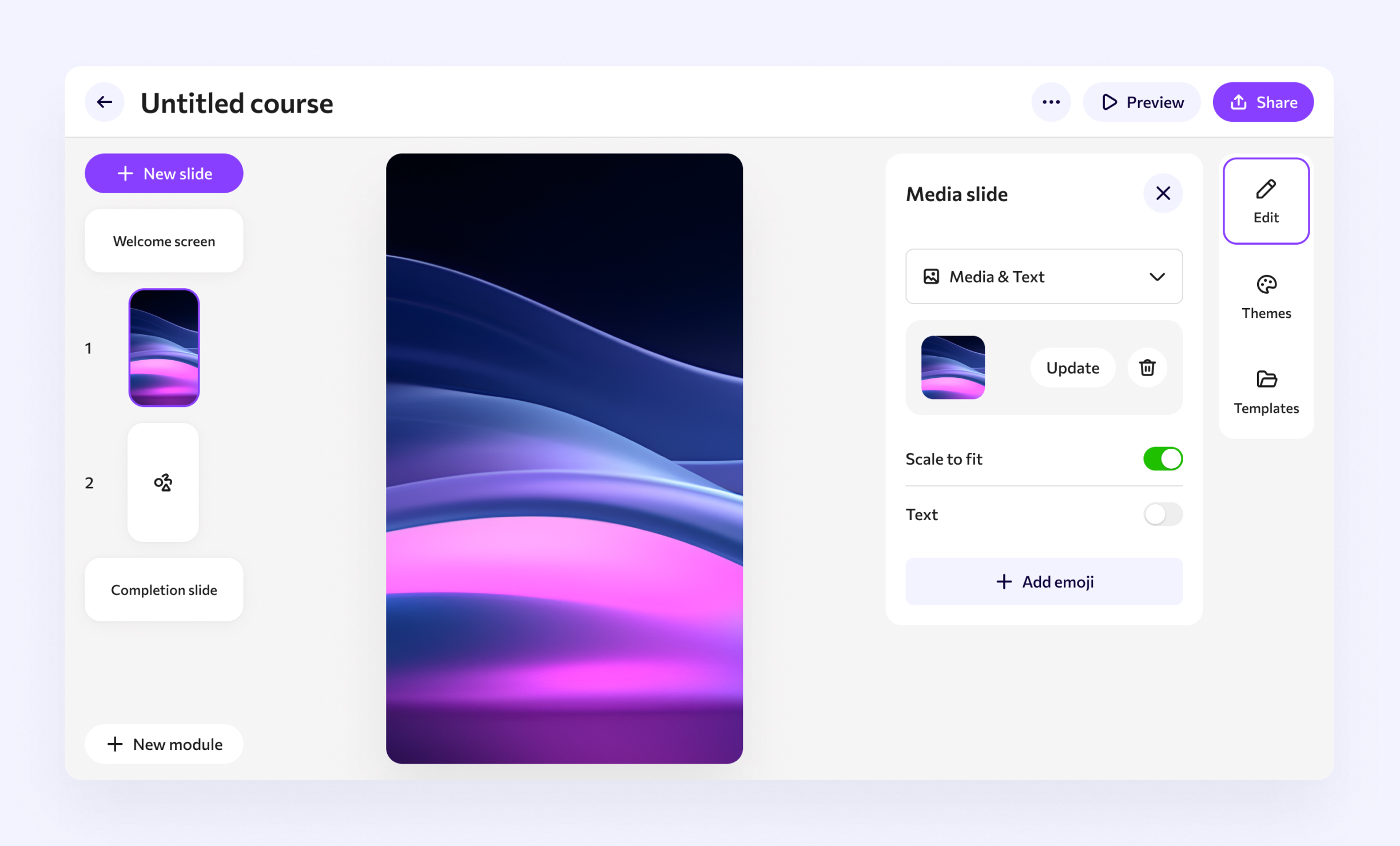Click the Untitled course title
1400x846 pixels.
[x=237, y=103]
